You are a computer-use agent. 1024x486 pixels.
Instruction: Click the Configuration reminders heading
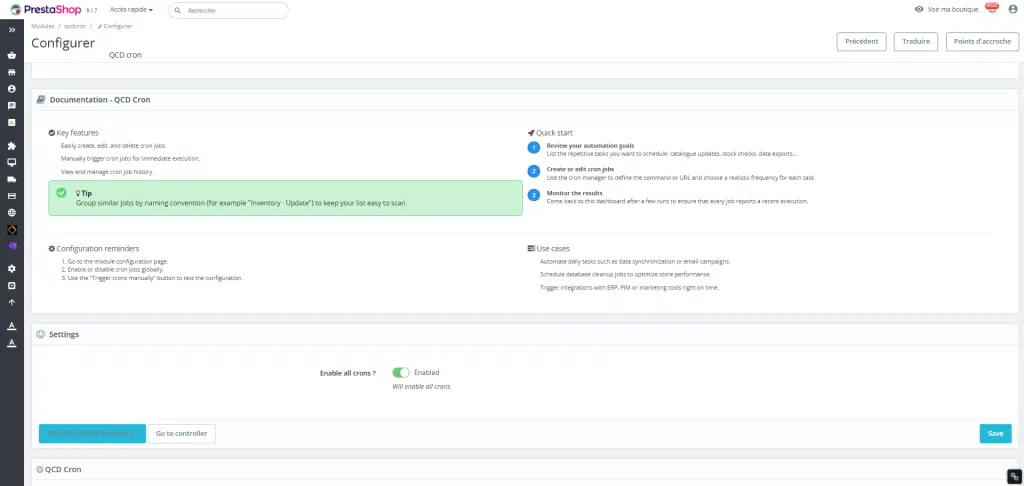(x=98, y=249)
